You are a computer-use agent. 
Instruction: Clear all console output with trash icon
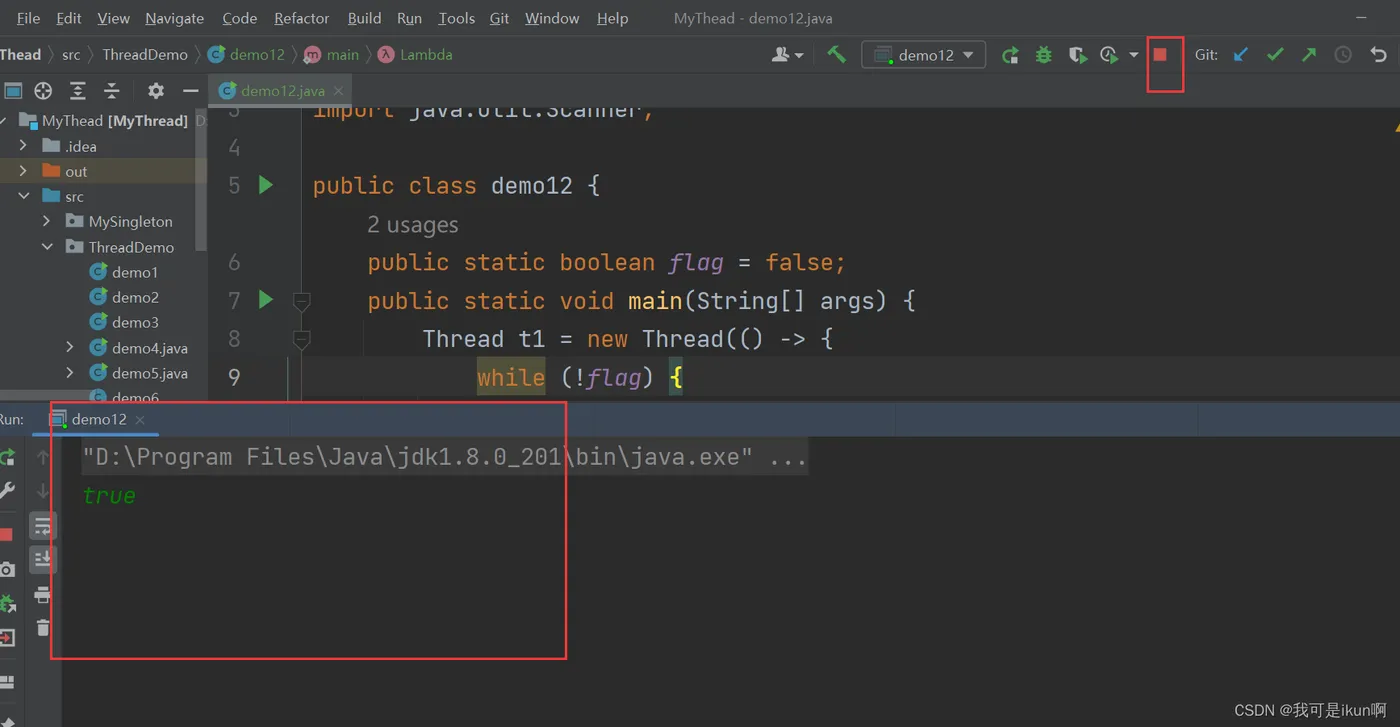[42, 628]
